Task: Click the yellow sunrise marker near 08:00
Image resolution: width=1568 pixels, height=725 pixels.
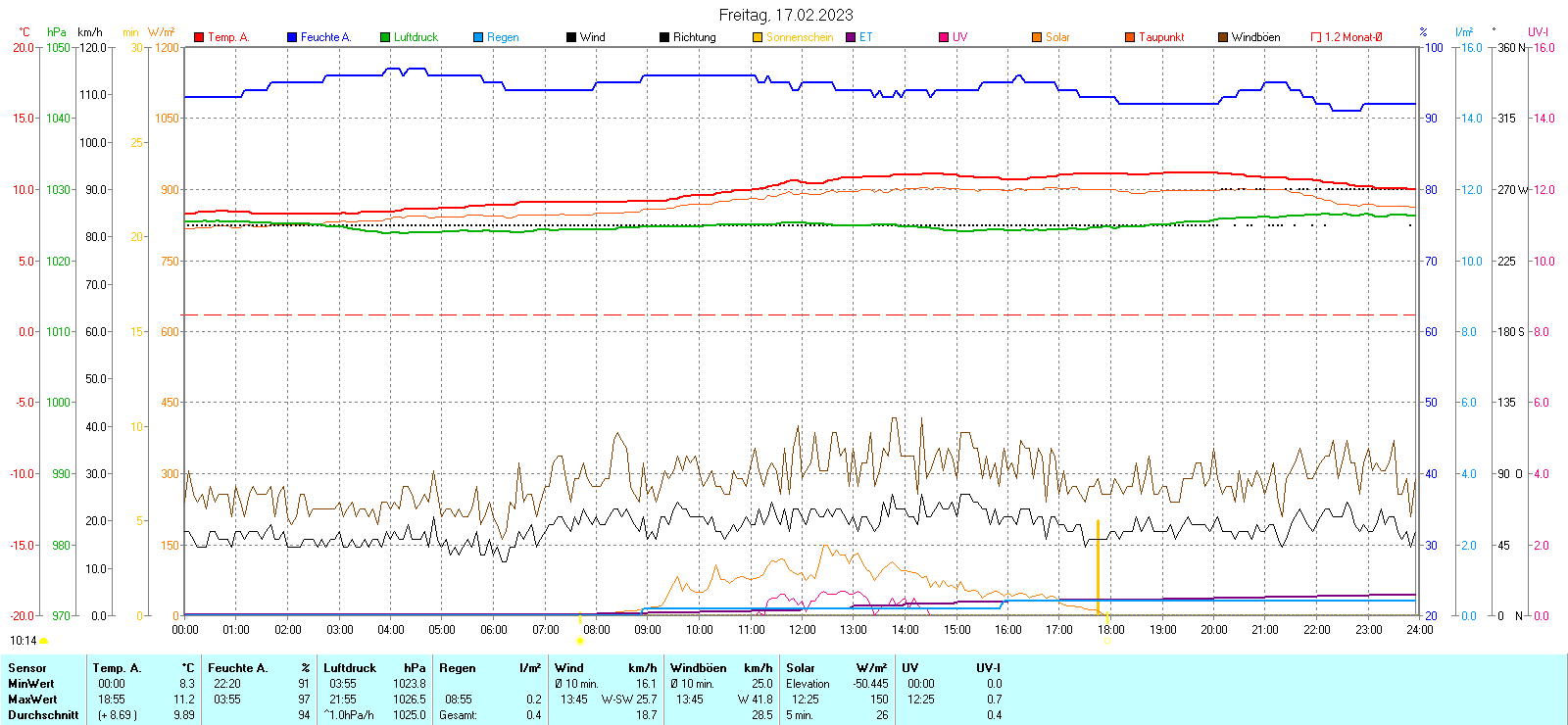Action: 580,641
